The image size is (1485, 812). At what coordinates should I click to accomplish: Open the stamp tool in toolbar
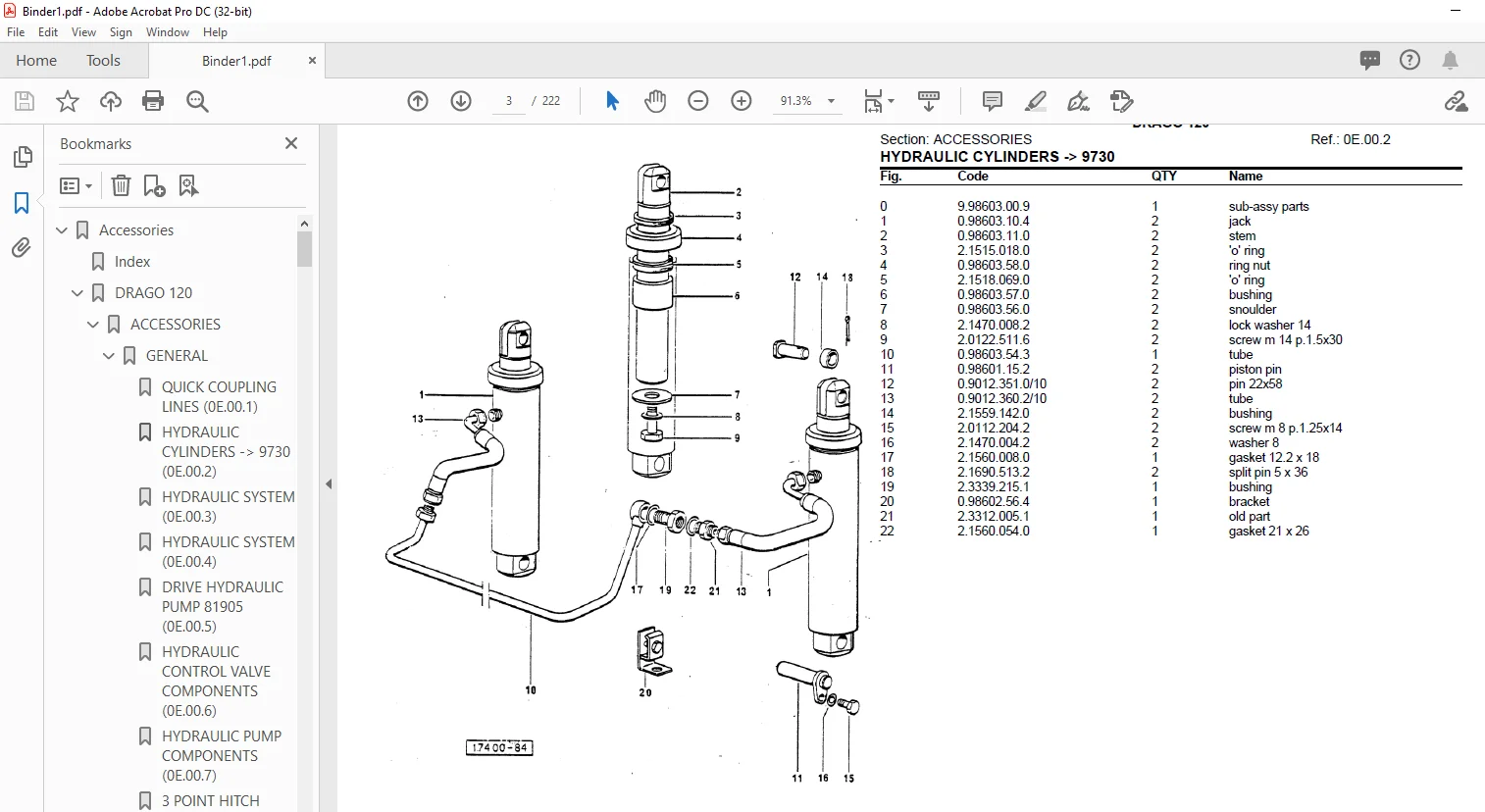tap(1122, 101)
